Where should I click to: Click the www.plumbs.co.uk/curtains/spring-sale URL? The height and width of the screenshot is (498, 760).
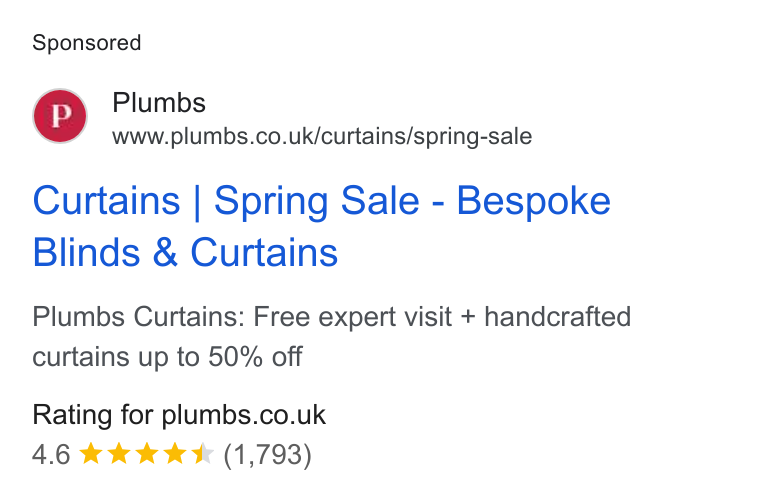[x=322, y=136]
